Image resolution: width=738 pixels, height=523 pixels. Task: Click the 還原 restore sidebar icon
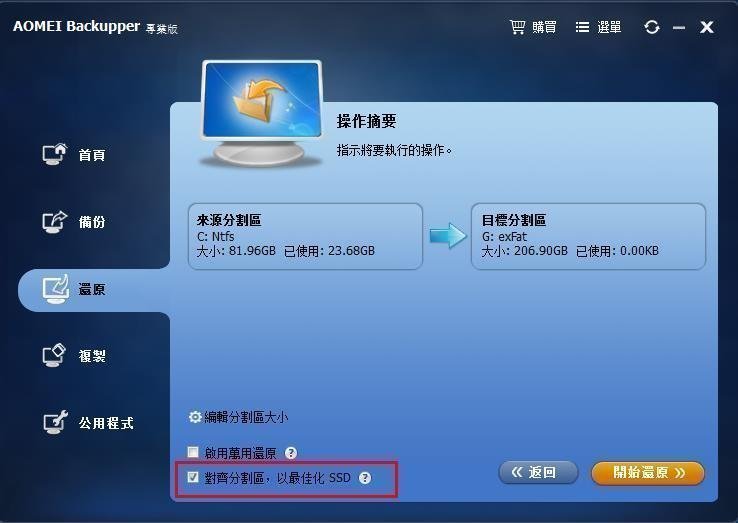click(x=56, y=289)
